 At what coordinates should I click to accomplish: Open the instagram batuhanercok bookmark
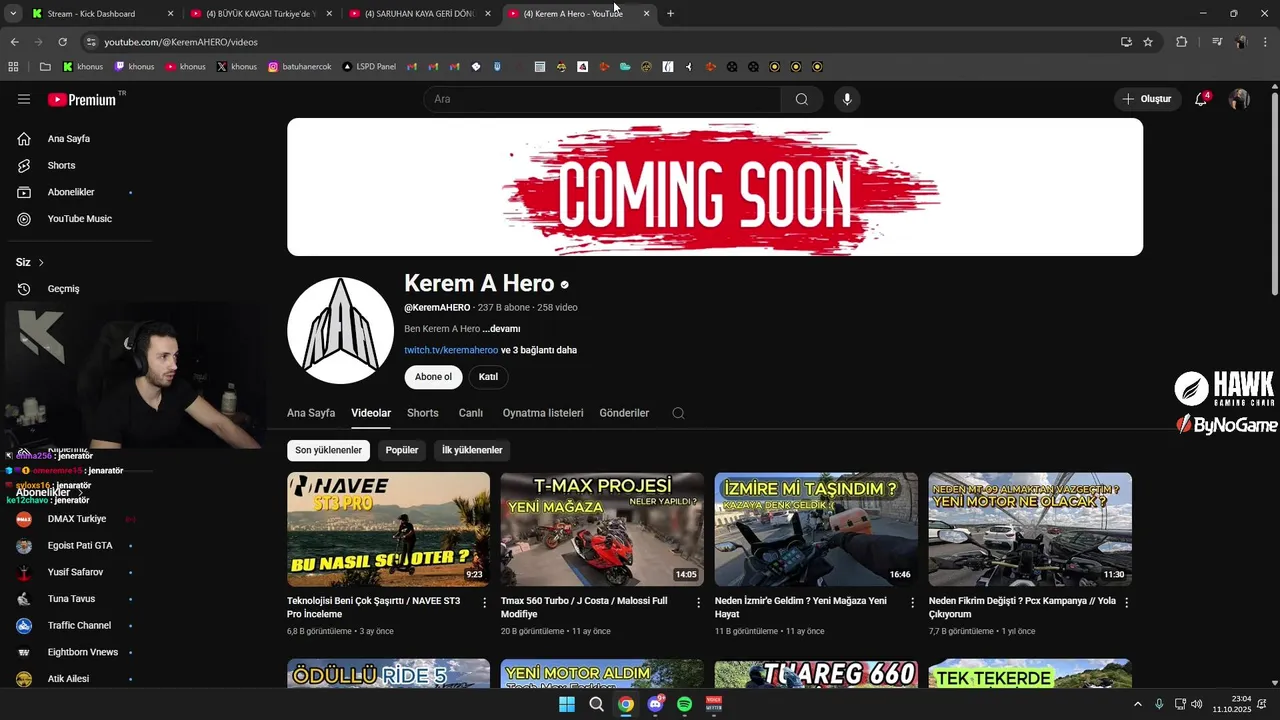(299, 67)
